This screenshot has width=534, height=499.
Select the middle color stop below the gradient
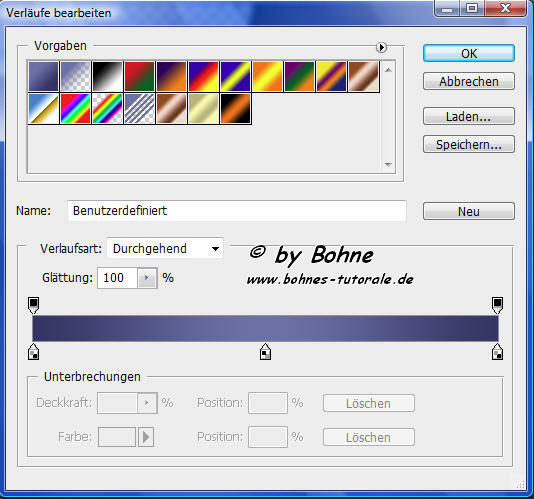tap(265, 352)
